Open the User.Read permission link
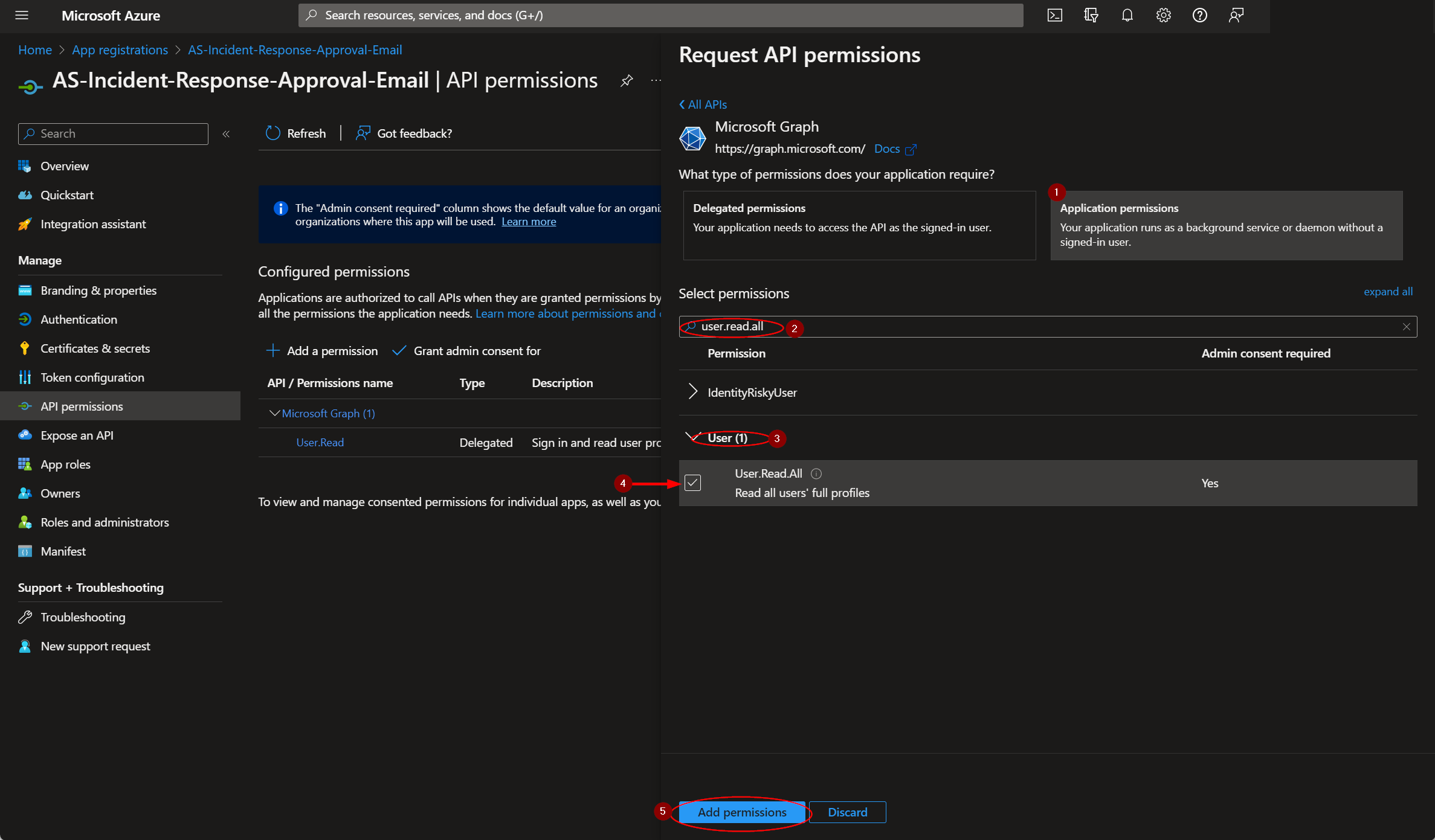The width and height of the screenshot is (1435, 840). [320, 443]
